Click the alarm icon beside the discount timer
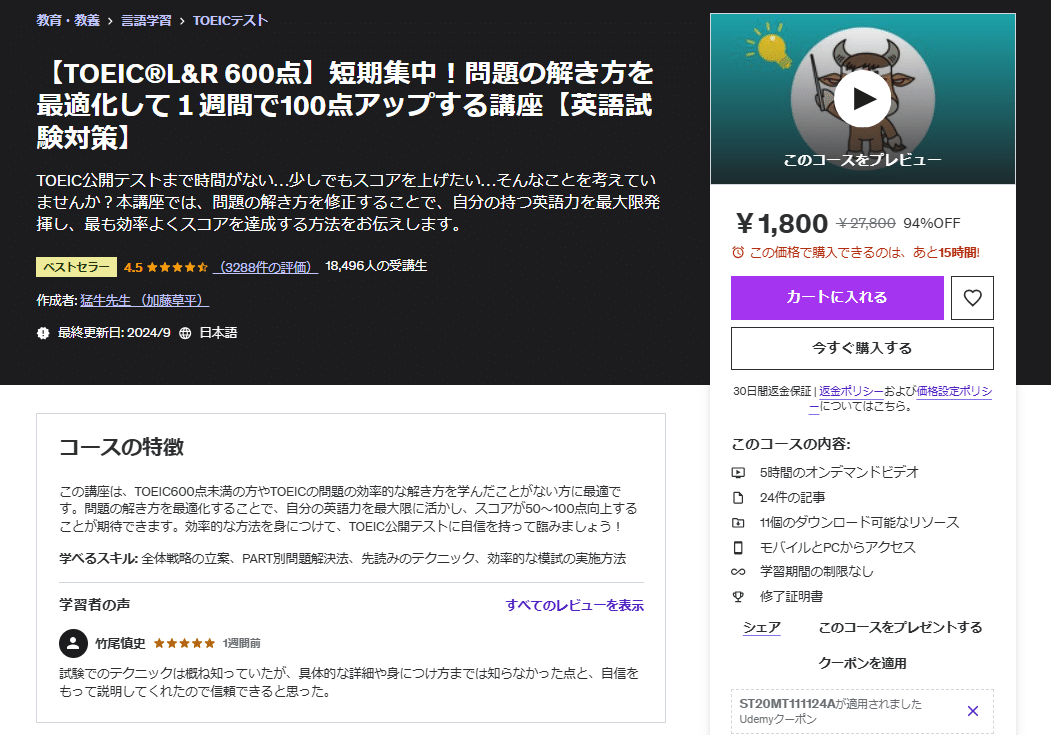The width and height of the screenshot is (1051, 735). pos(740,251)
